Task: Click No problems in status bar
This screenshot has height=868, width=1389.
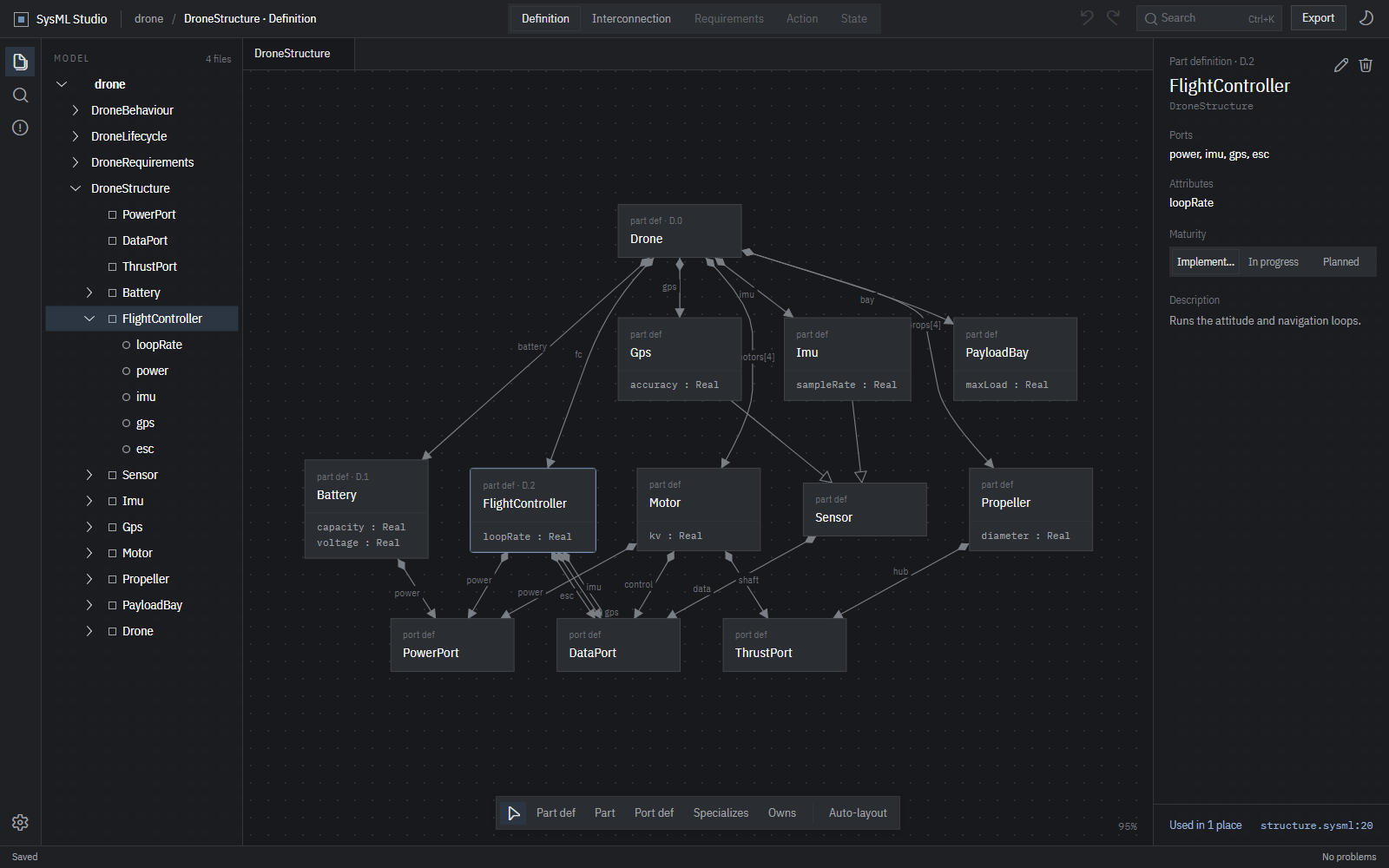Action: [1348, 857]
